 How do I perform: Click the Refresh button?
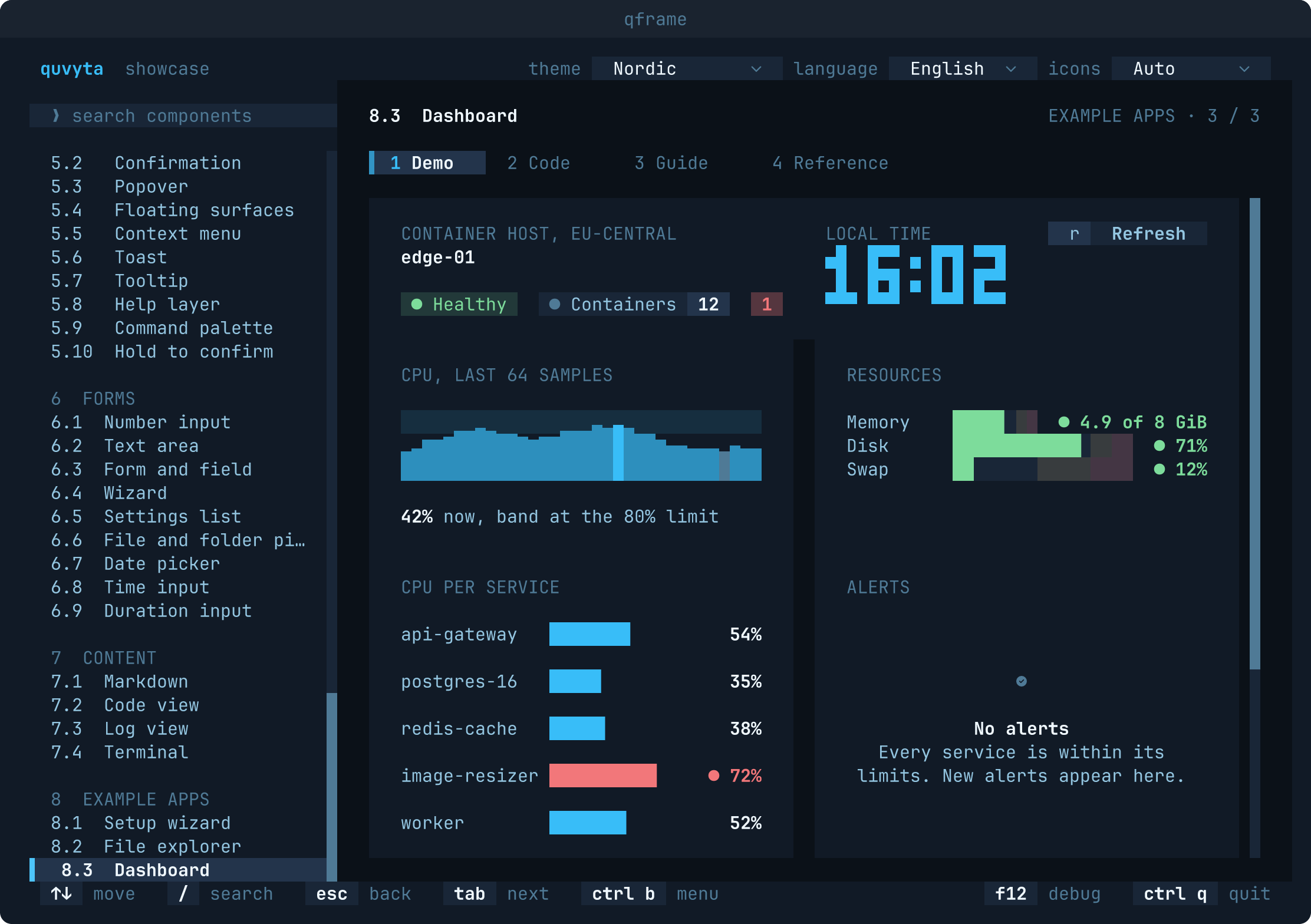point(1128,233)
